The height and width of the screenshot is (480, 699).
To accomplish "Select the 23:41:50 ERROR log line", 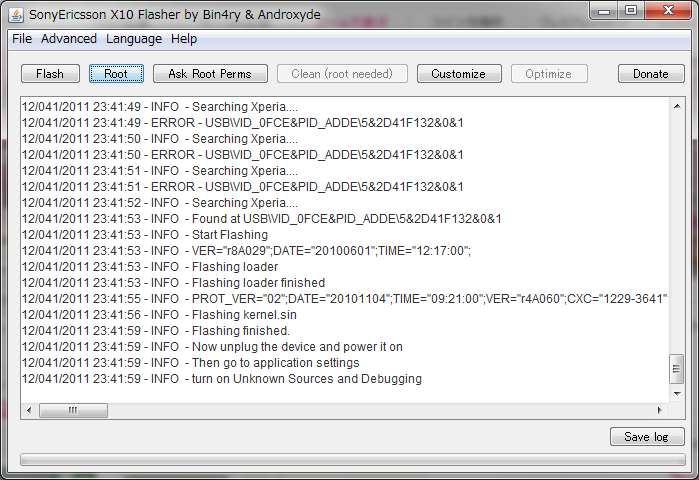I will coord(243,155).
